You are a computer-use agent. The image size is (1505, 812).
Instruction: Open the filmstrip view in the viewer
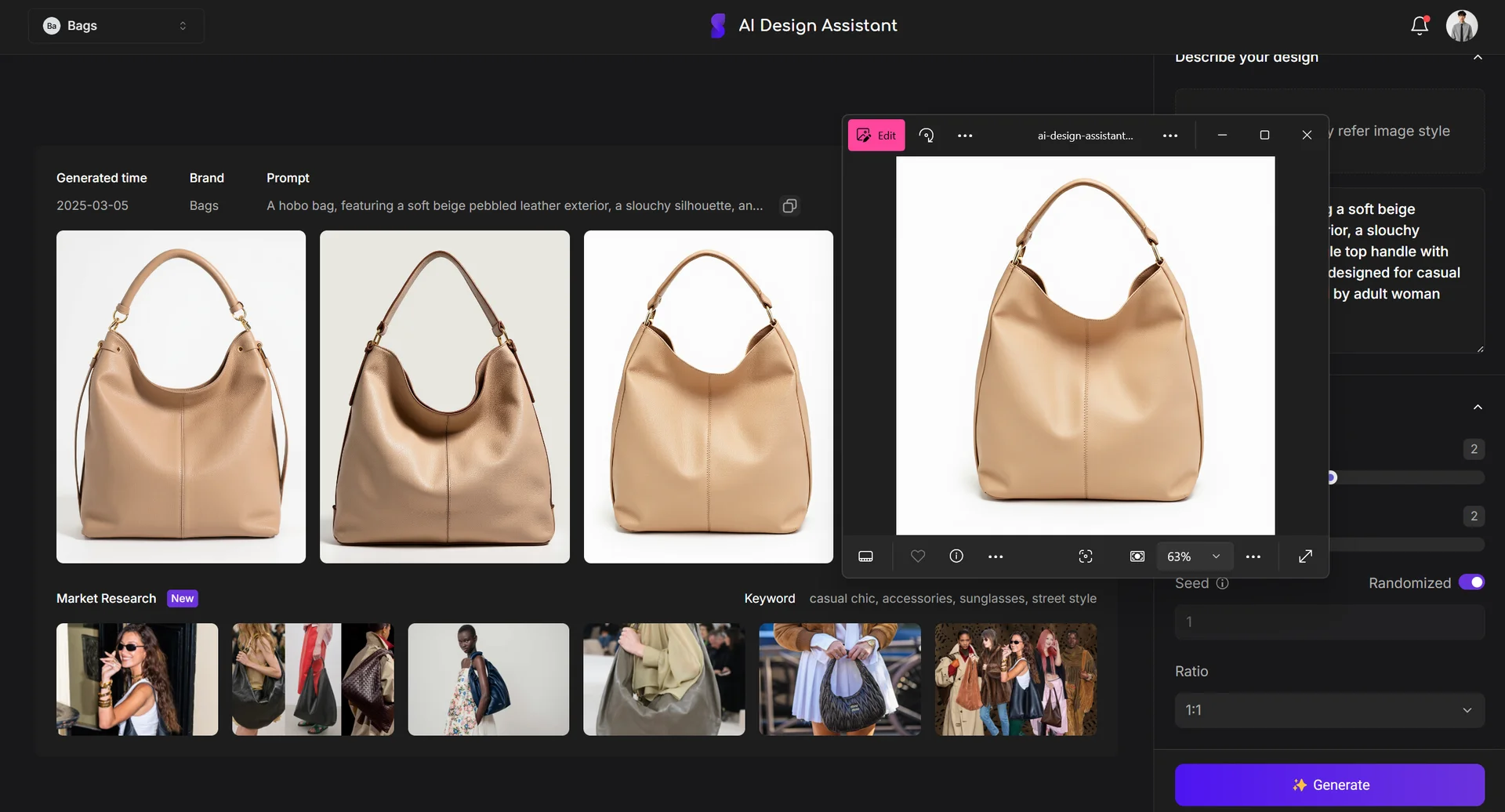865,556
